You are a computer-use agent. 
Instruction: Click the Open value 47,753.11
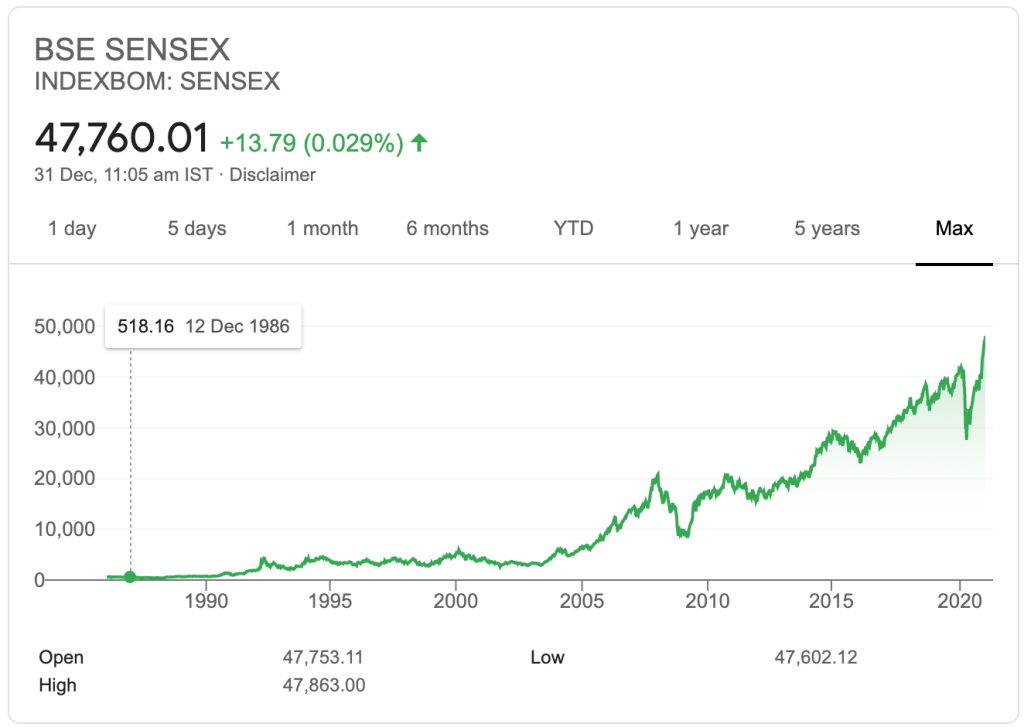323,658
